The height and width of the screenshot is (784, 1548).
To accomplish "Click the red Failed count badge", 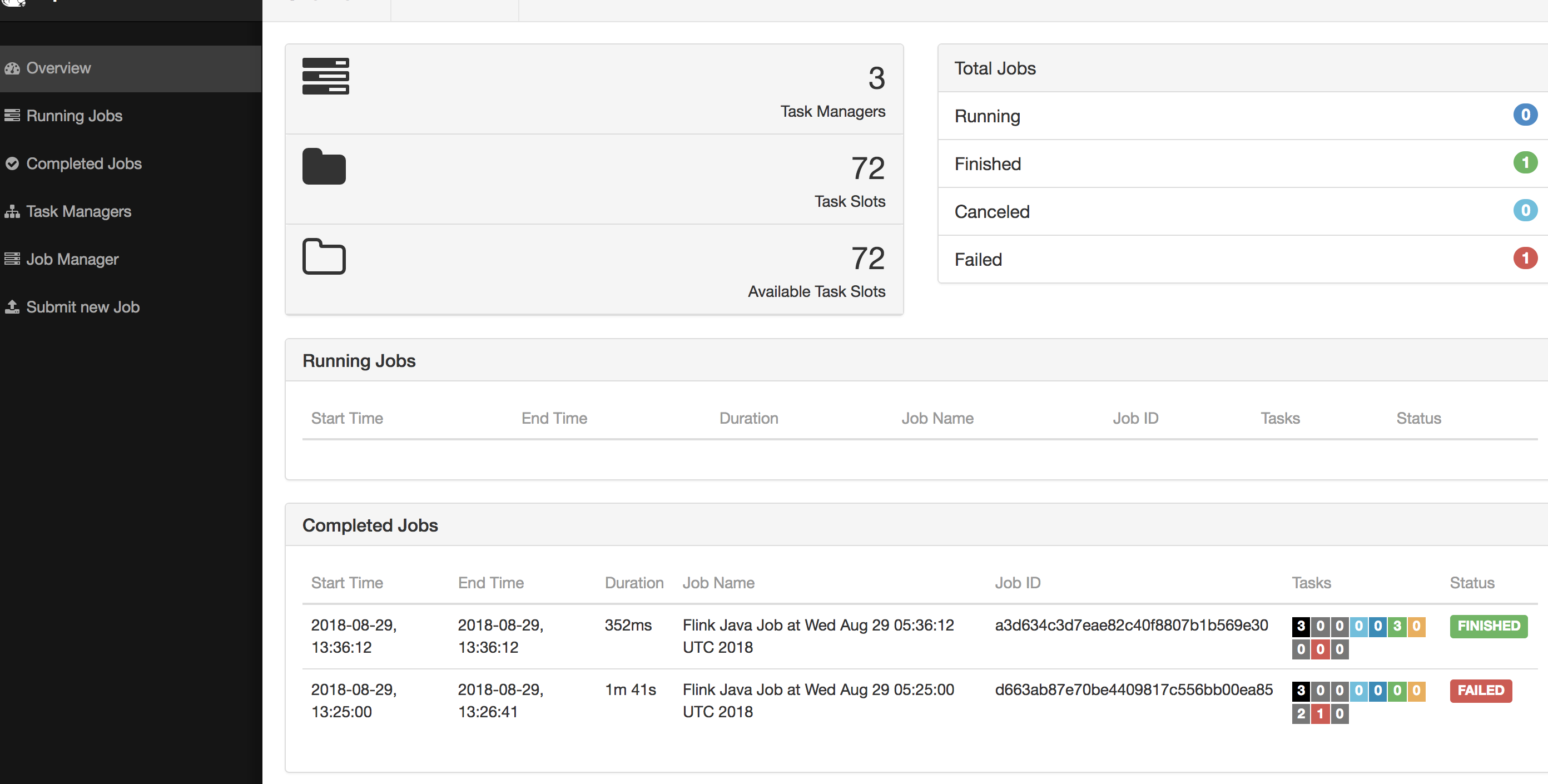I will pyautogui.click(x=1525, y=259).
